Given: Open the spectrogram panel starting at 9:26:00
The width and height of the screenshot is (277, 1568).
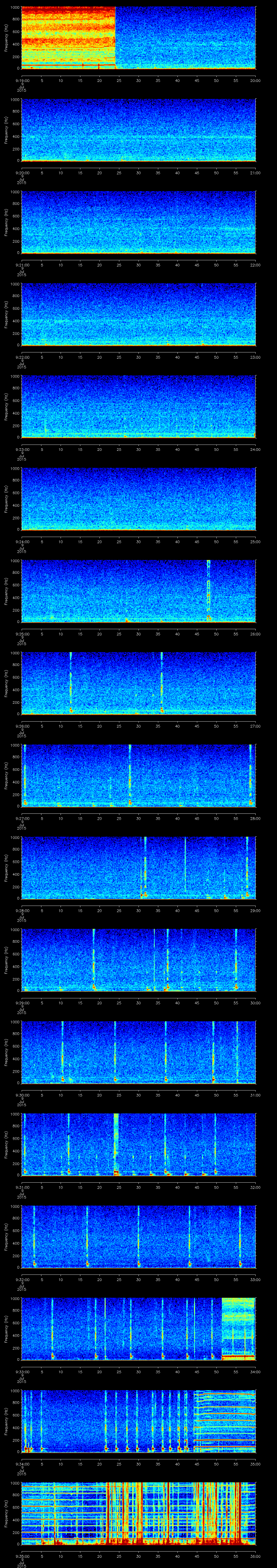Looking at the screenshot, I should click(x=138, y=683).
